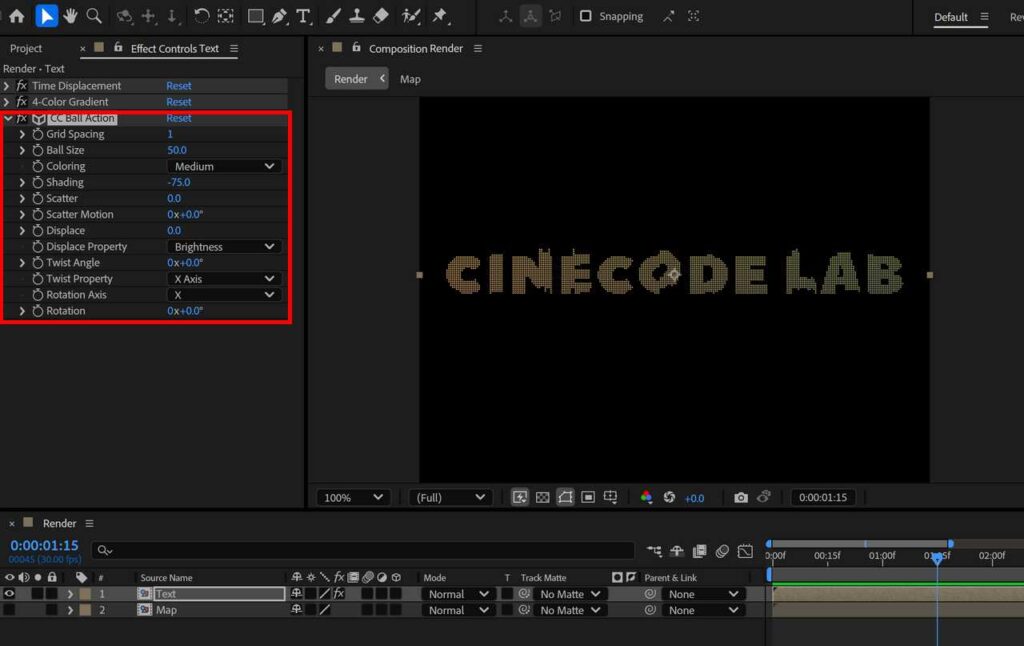The image size is (1024, 646).
Task: Expand the Time Displacement effect
Action: pyautogui.click(x=7, y=86)
